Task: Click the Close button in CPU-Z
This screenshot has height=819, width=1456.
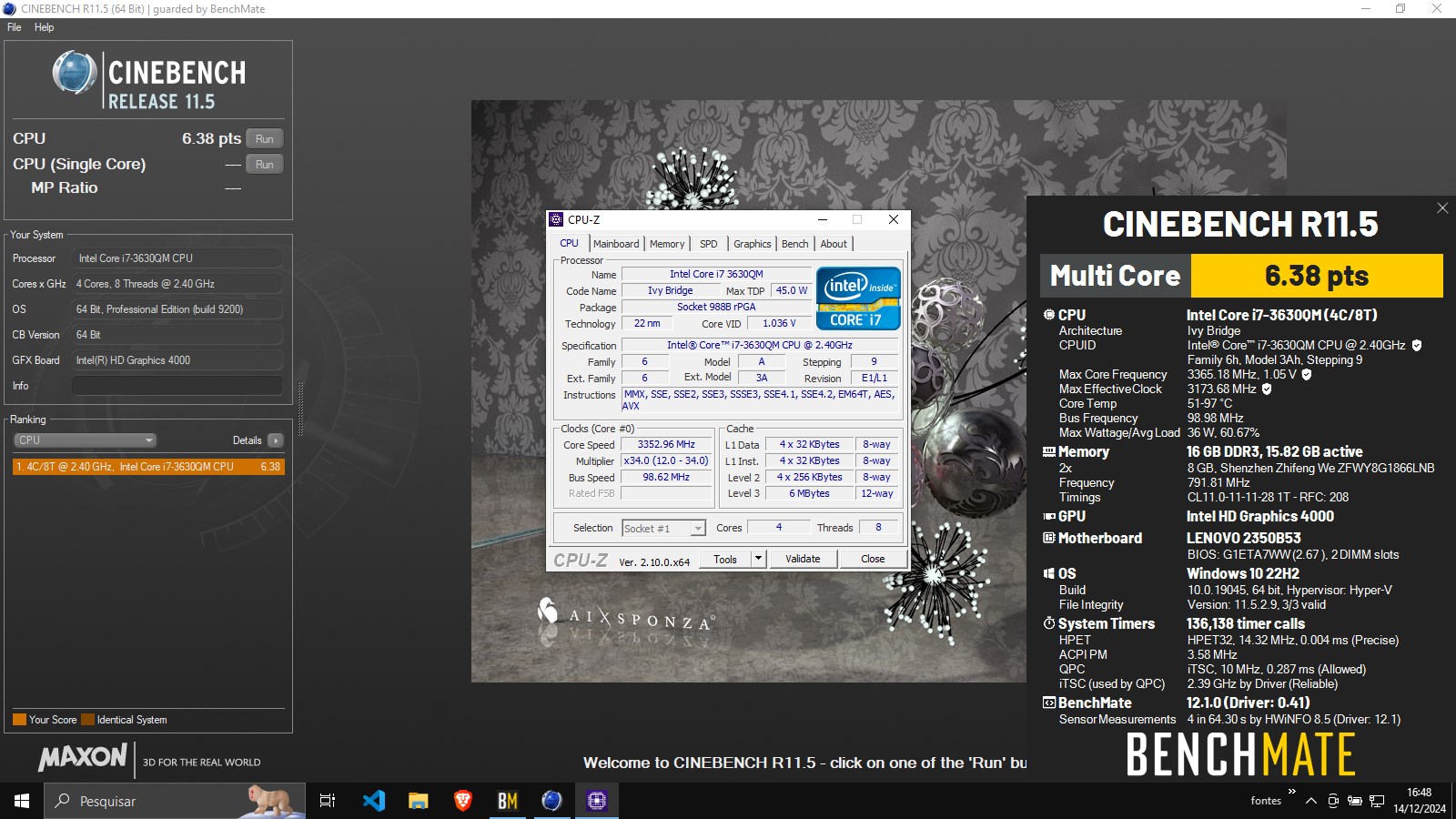Action: [873, 560]
